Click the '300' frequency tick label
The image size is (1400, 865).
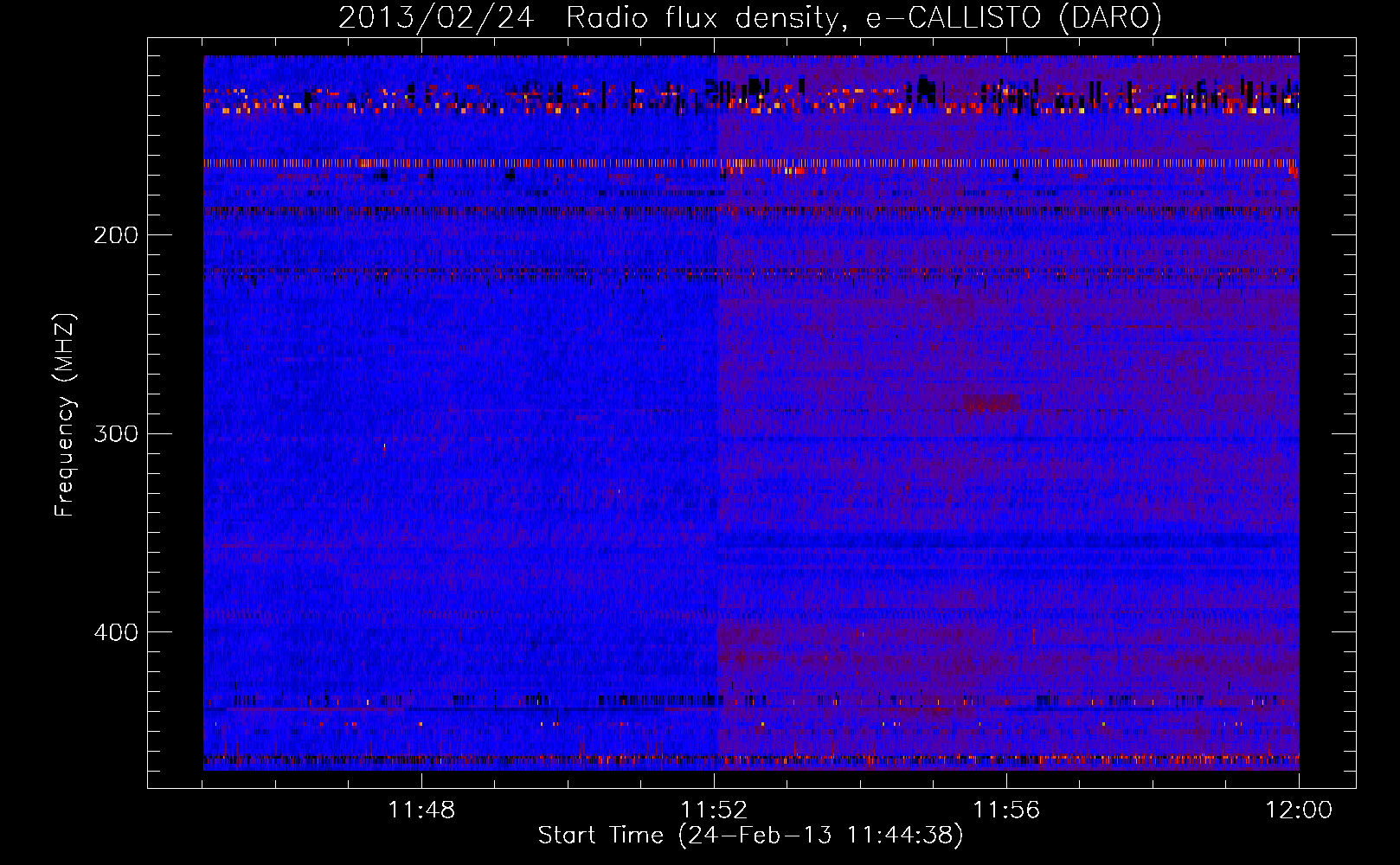116,433
